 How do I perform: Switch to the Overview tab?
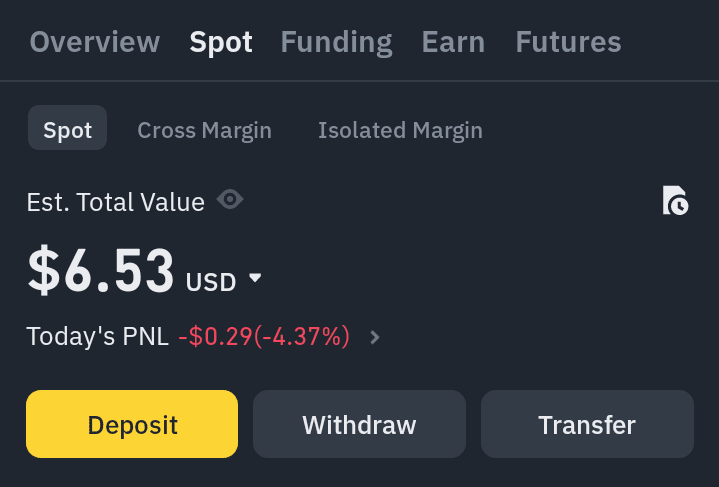pyautogui.click(x=95, y=42)
